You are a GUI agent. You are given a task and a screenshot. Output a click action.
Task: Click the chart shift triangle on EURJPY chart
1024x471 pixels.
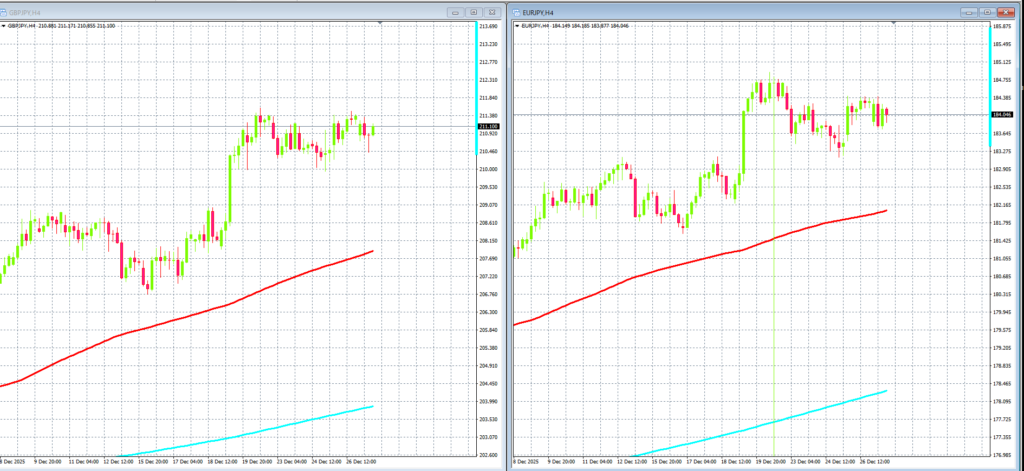pos(893,21)
